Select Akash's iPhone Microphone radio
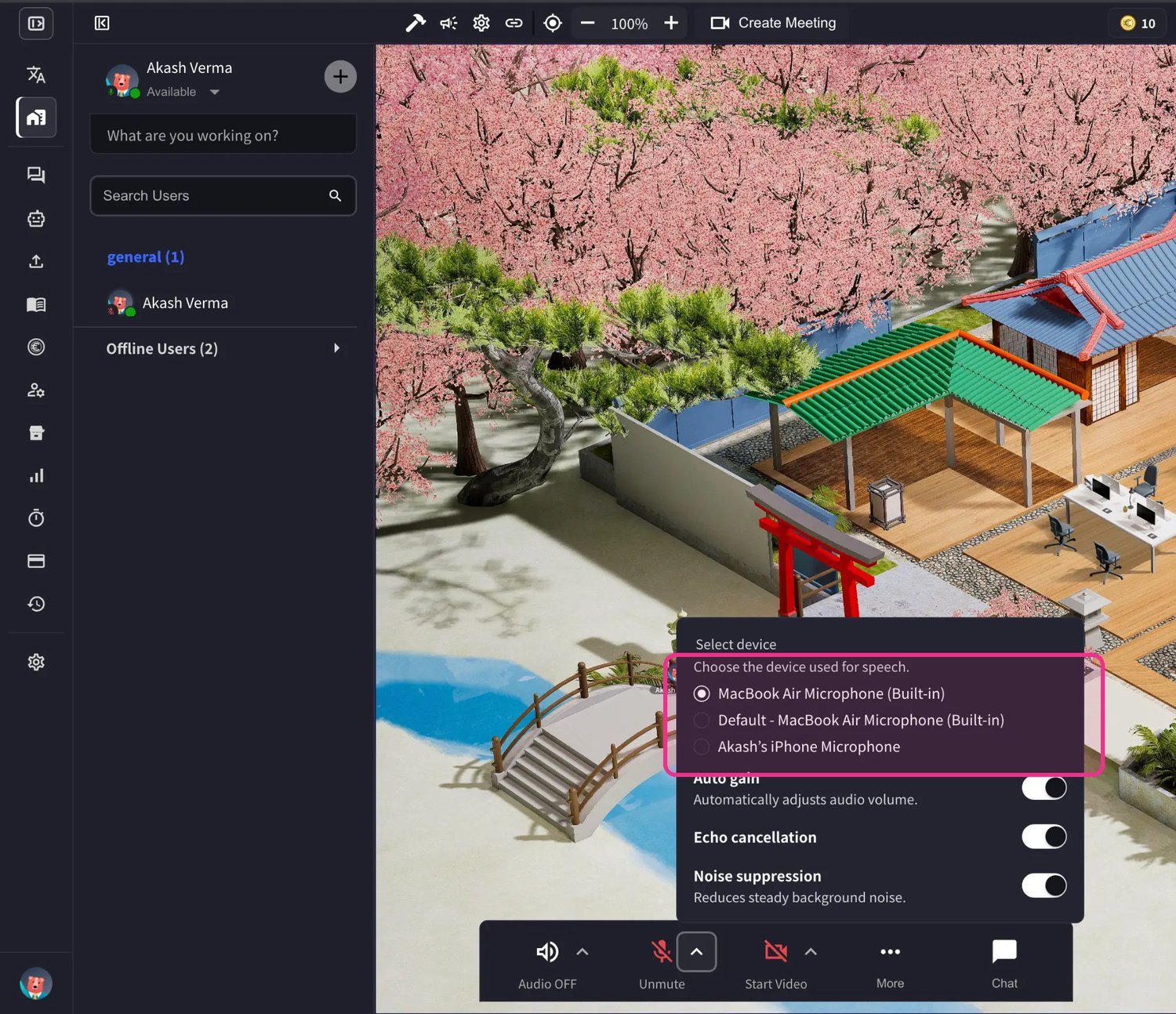Screen dimensions: 1176x1014 [702, 747]
